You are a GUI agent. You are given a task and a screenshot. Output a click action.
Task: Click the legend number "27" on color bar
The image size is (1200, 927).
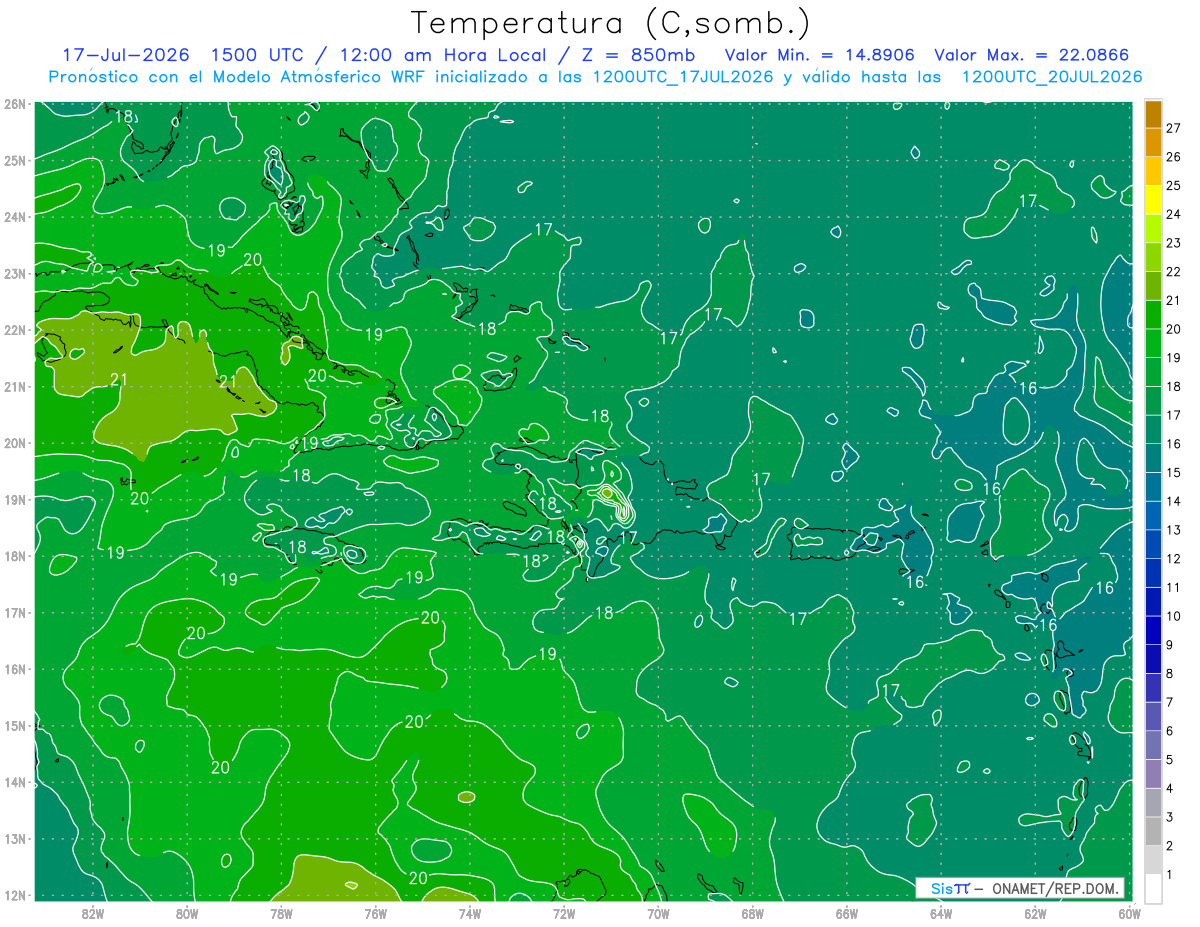[x=1174, y=128]
